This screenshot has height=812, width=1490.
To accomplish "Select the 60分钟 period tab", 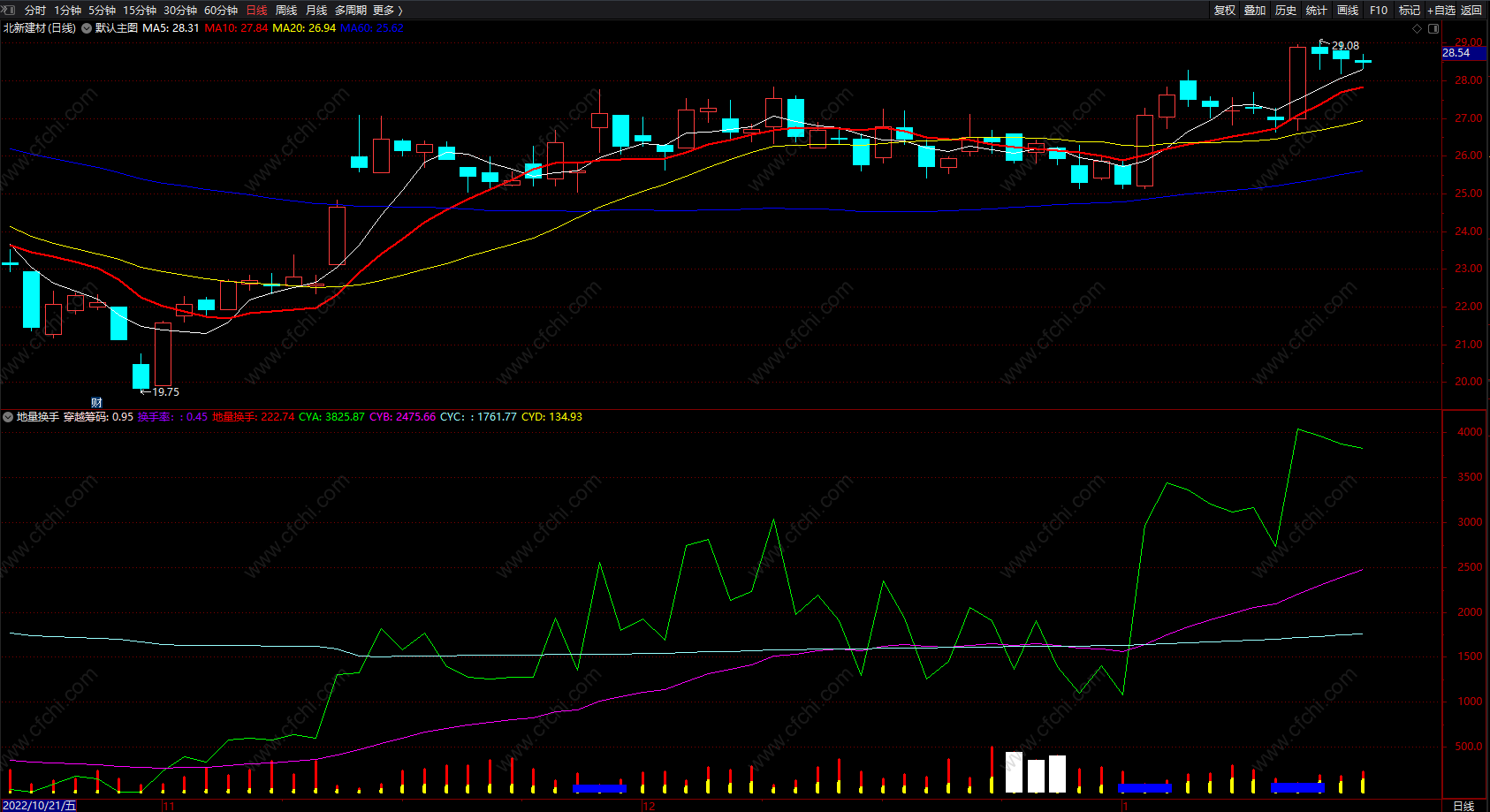I will point(221,11).
